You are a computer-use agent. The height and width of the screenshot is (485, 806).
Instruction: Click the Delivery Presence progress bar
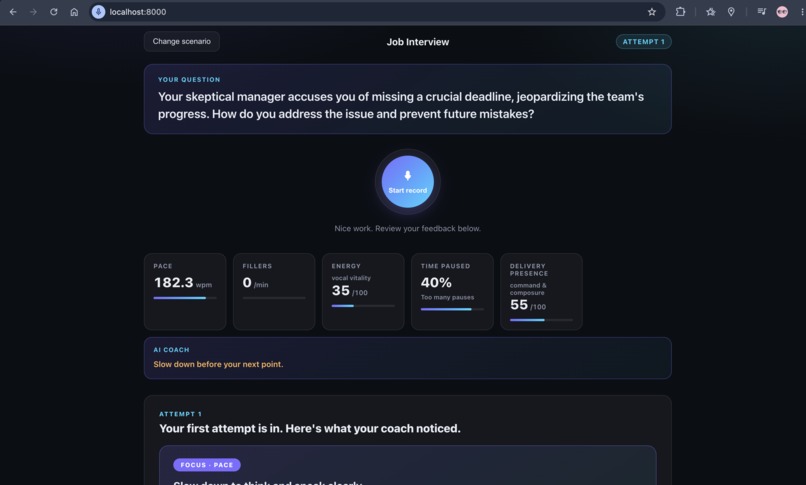(x=541, y=320)
